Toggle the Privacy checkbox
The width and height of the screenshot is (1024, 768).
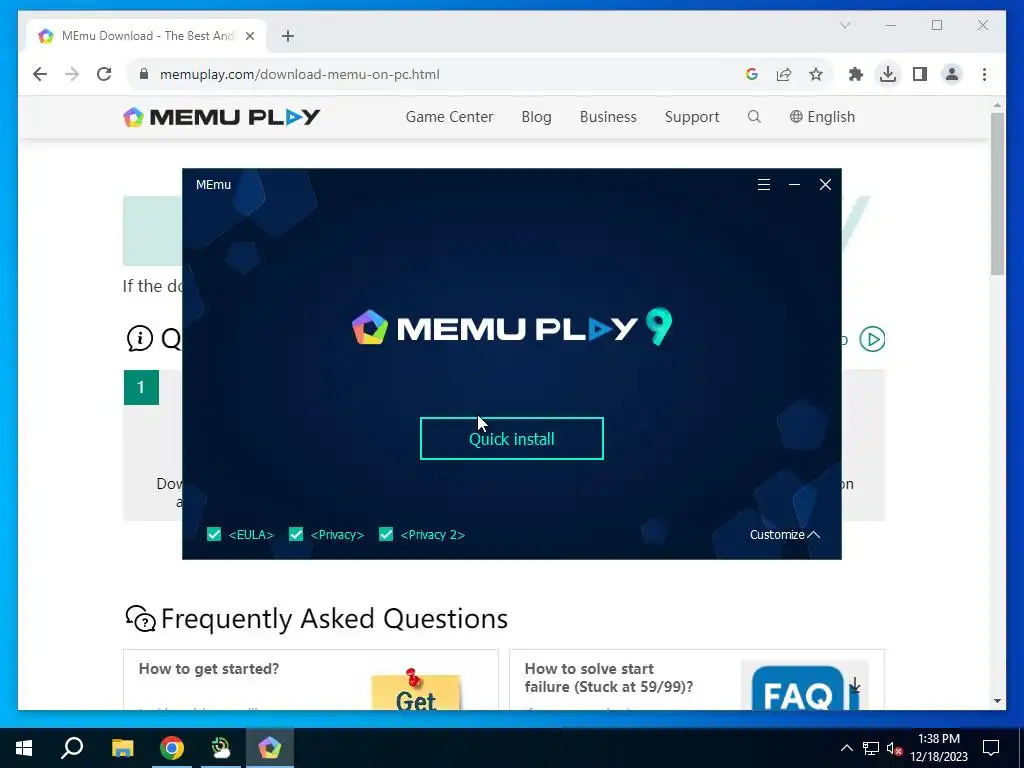tap(296, 535)
